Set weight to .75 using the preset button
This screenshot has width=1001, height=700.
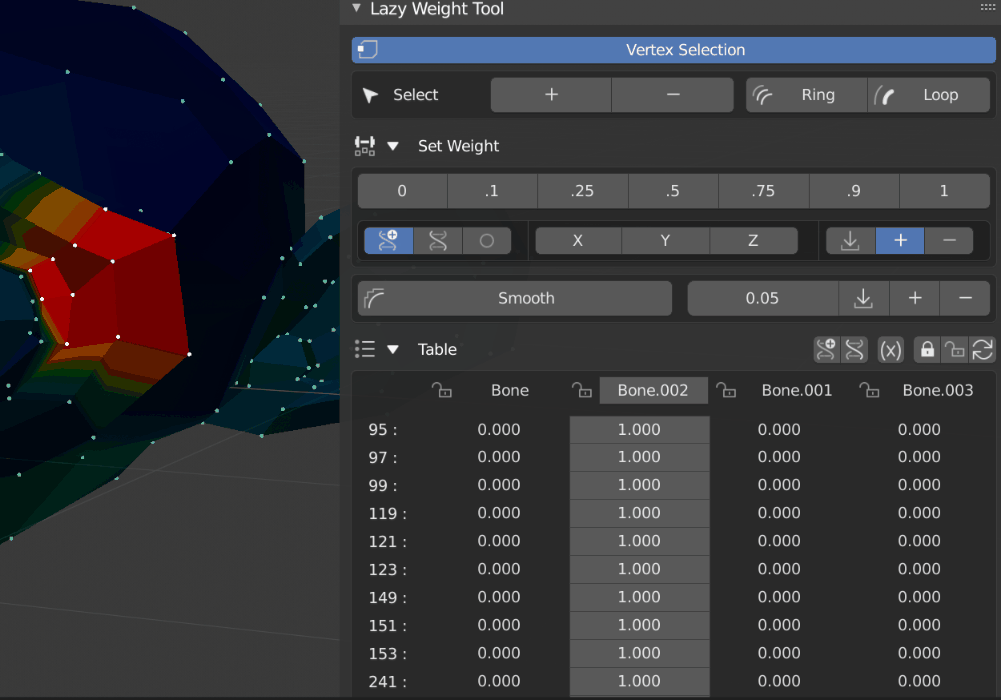763,190
